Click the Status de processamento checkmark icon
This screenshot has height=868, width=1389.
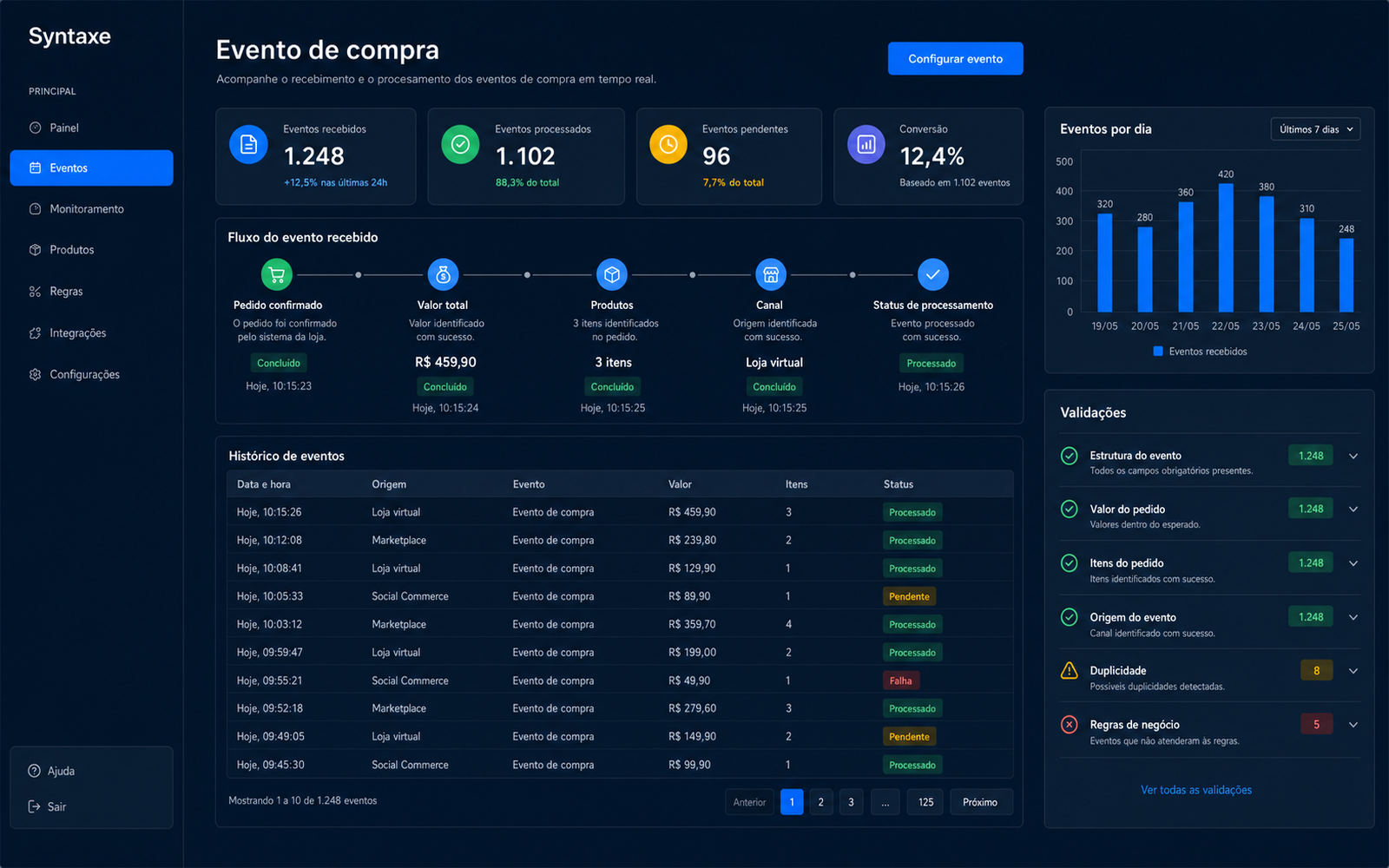(x=933, y=275)
